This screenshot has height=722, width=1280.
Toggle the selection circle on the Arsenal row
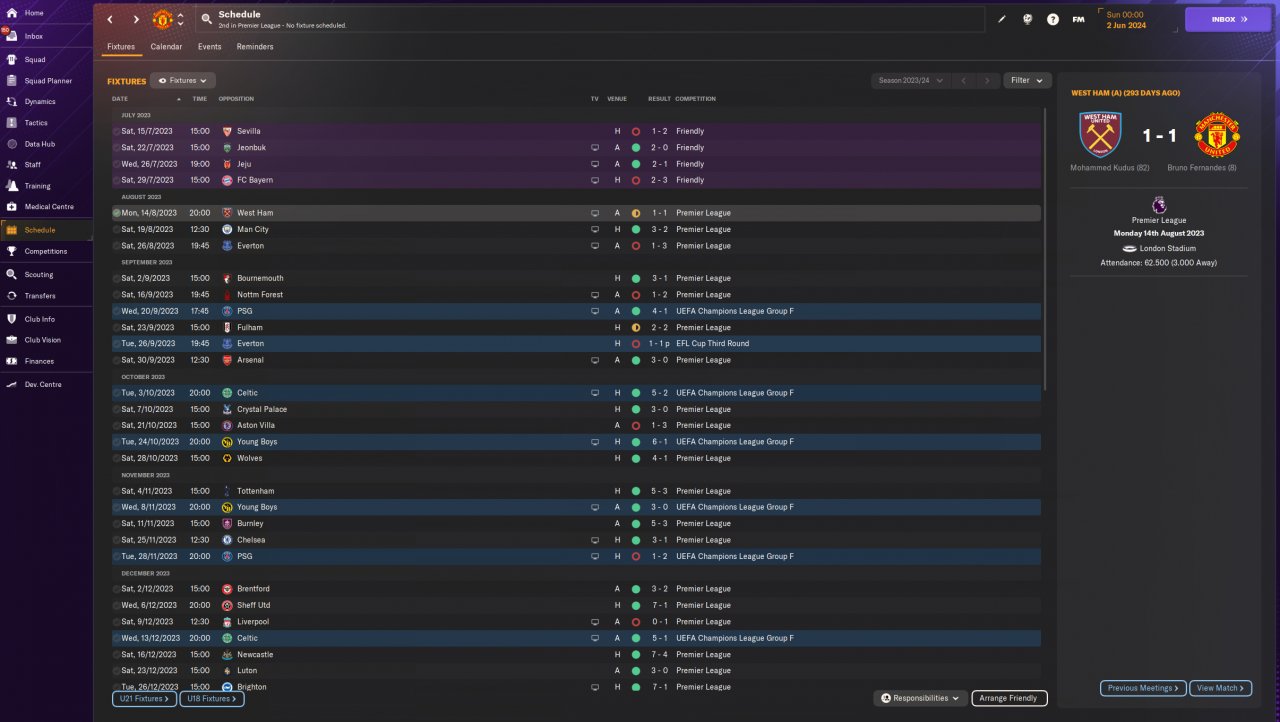[117, 360]
